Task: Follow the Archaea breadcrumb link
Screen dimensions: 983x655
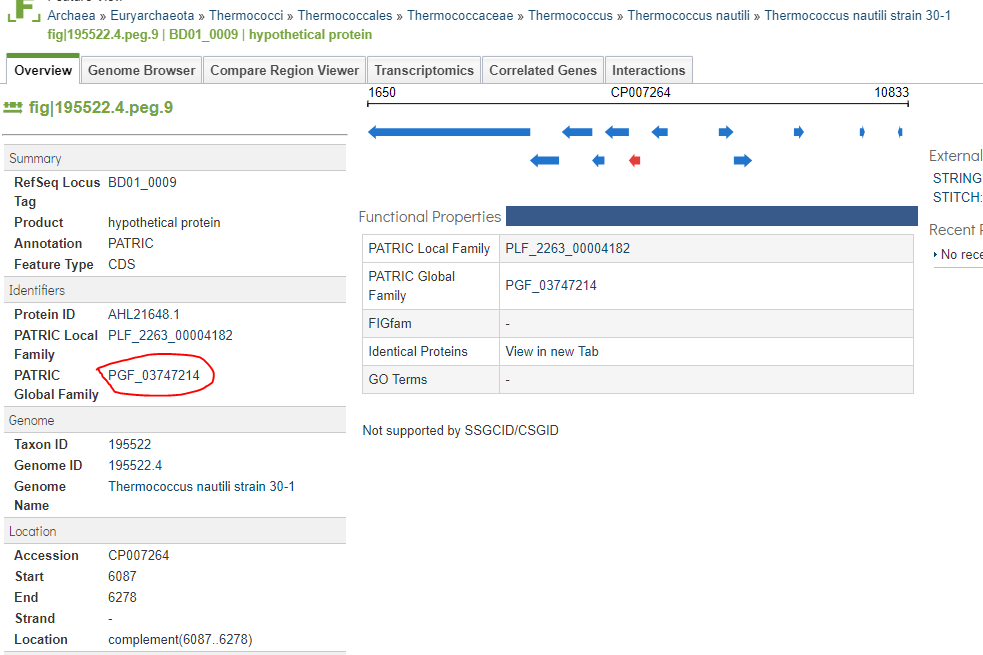Action: click(71, 15)
